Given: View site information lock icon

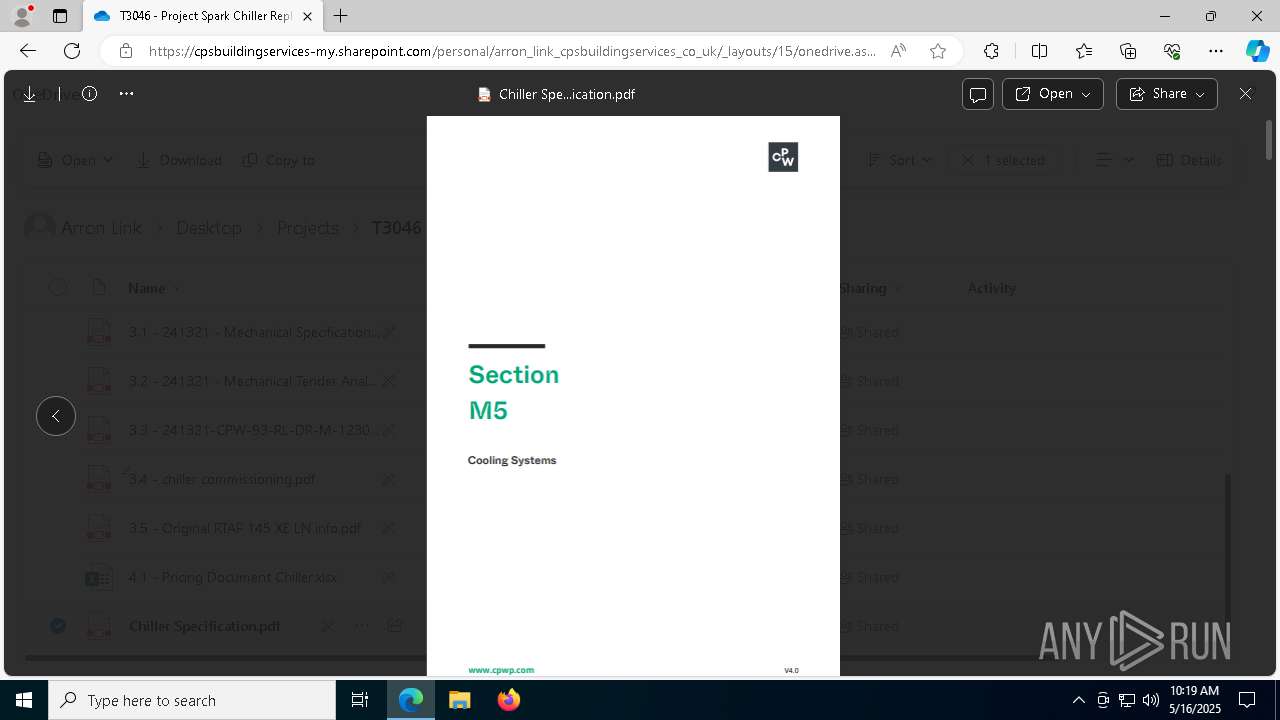Looking at the screenshot, I should [x=126, y=51].
